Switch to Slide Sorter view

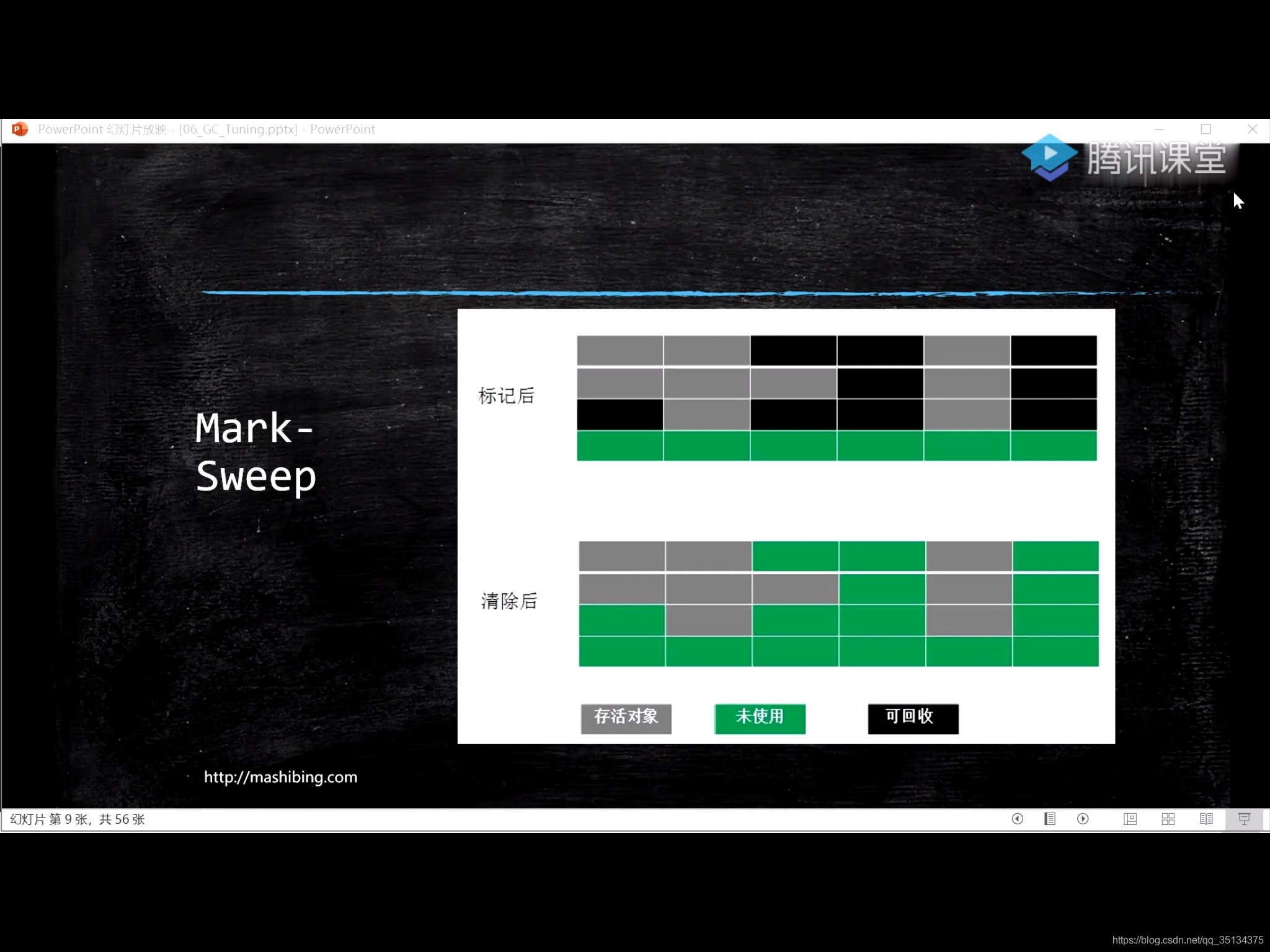(1168, 819)
